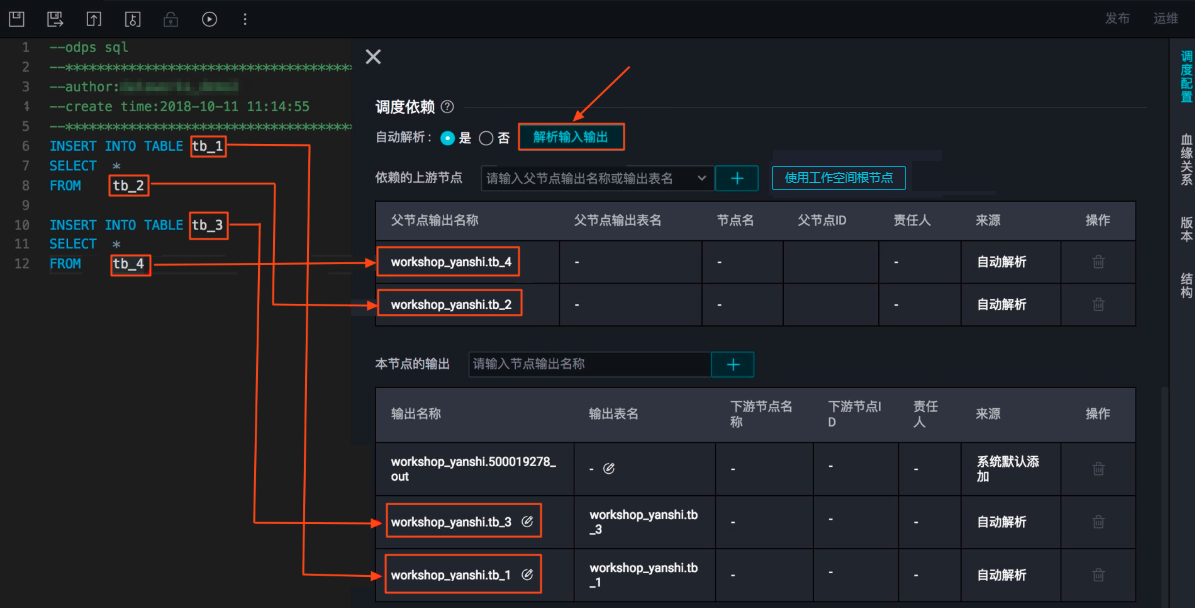This screenshot has height=608, width=1195.
Task: Click tb_3 in code line 10
Action: (207, 225)
